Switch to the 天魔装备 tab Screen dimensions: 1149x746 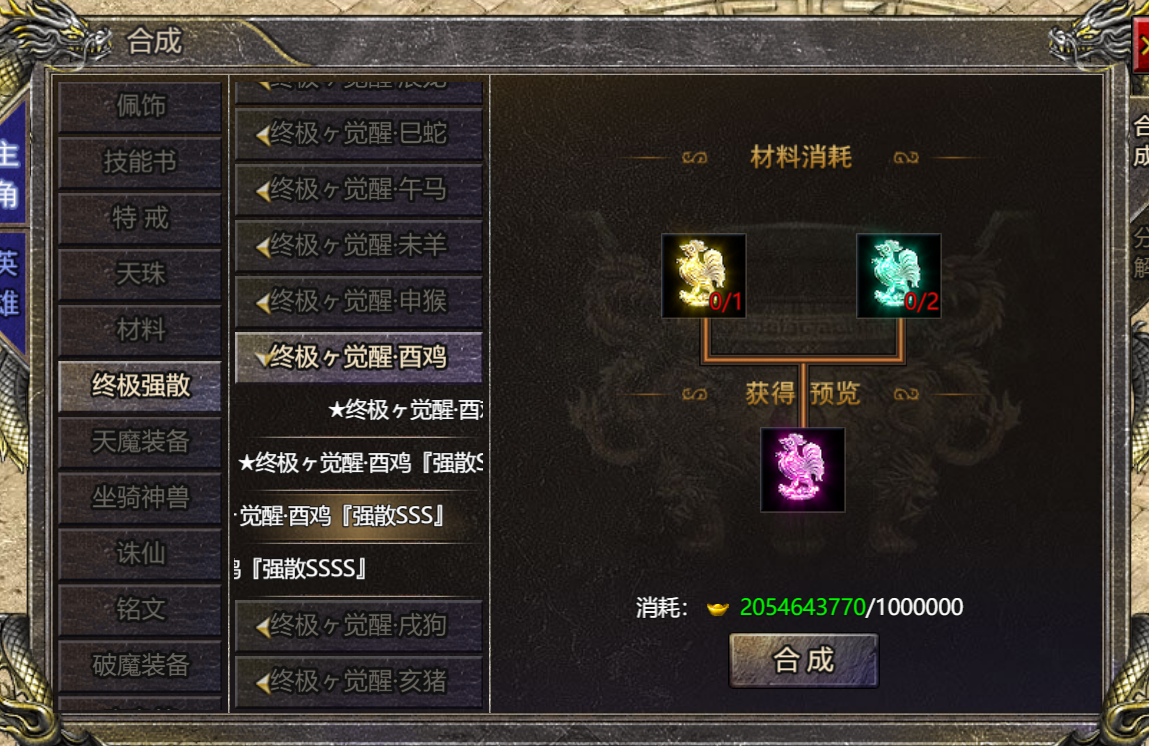tap(140, 442)
